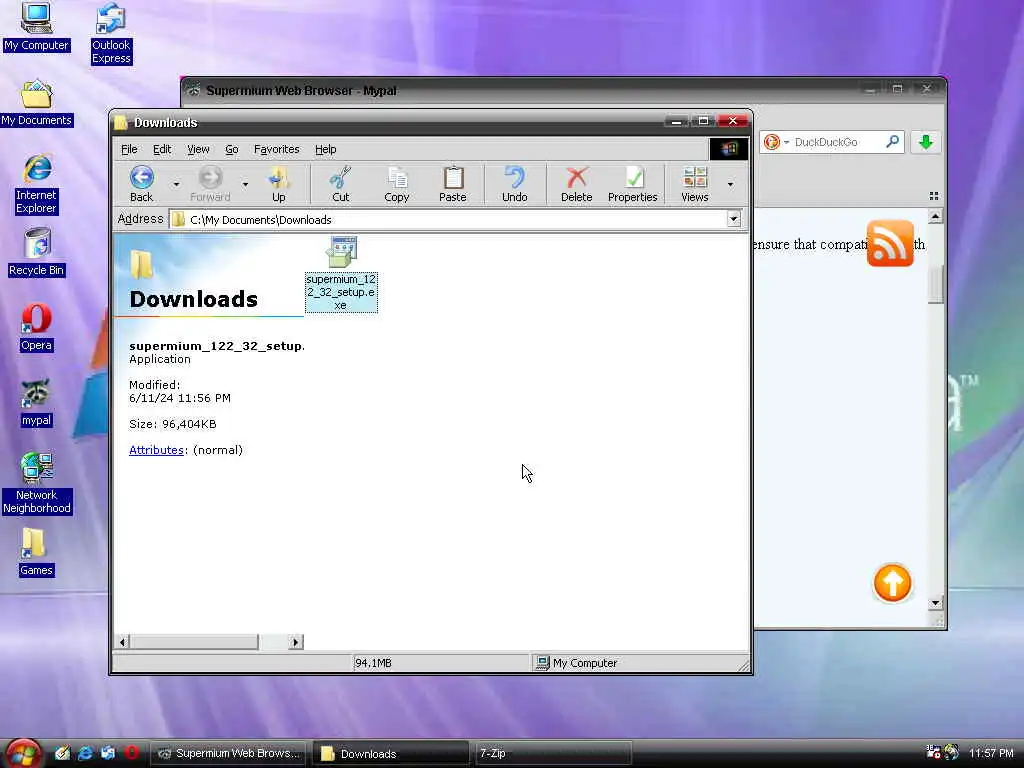The width and height of the screenshot is (1024, 768).
Task: Click the horizontal scrollbar left arrow
Action: pos(123,642)
